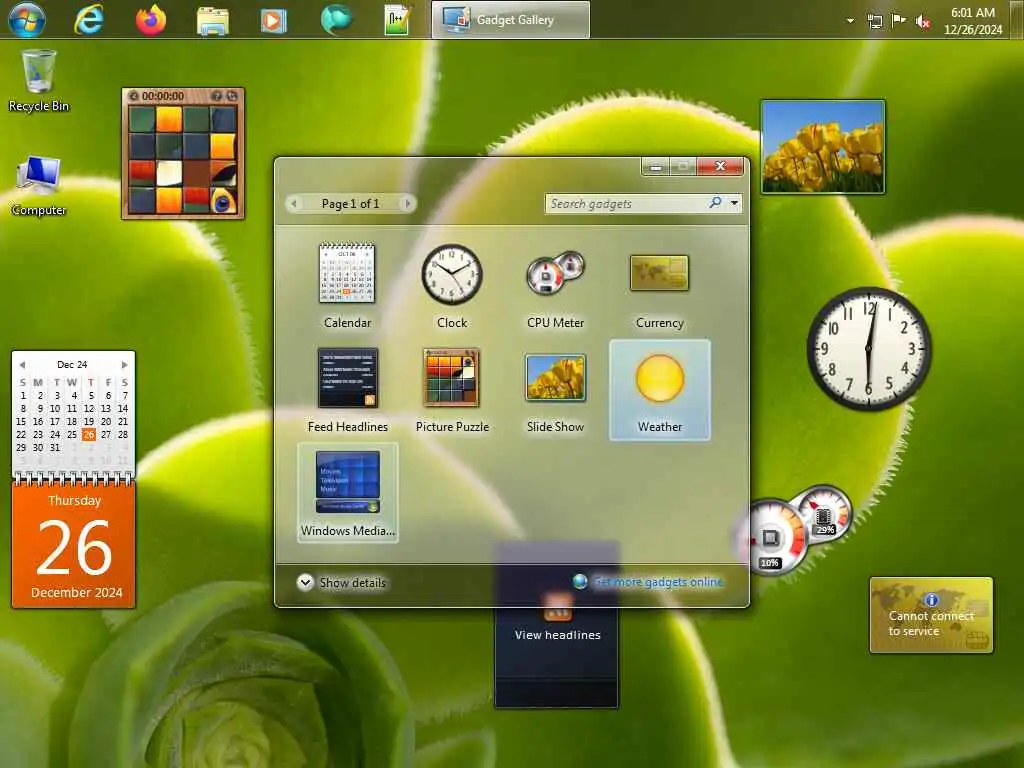Click the CPU meter gadget dial on desktop

coord(773,537)
